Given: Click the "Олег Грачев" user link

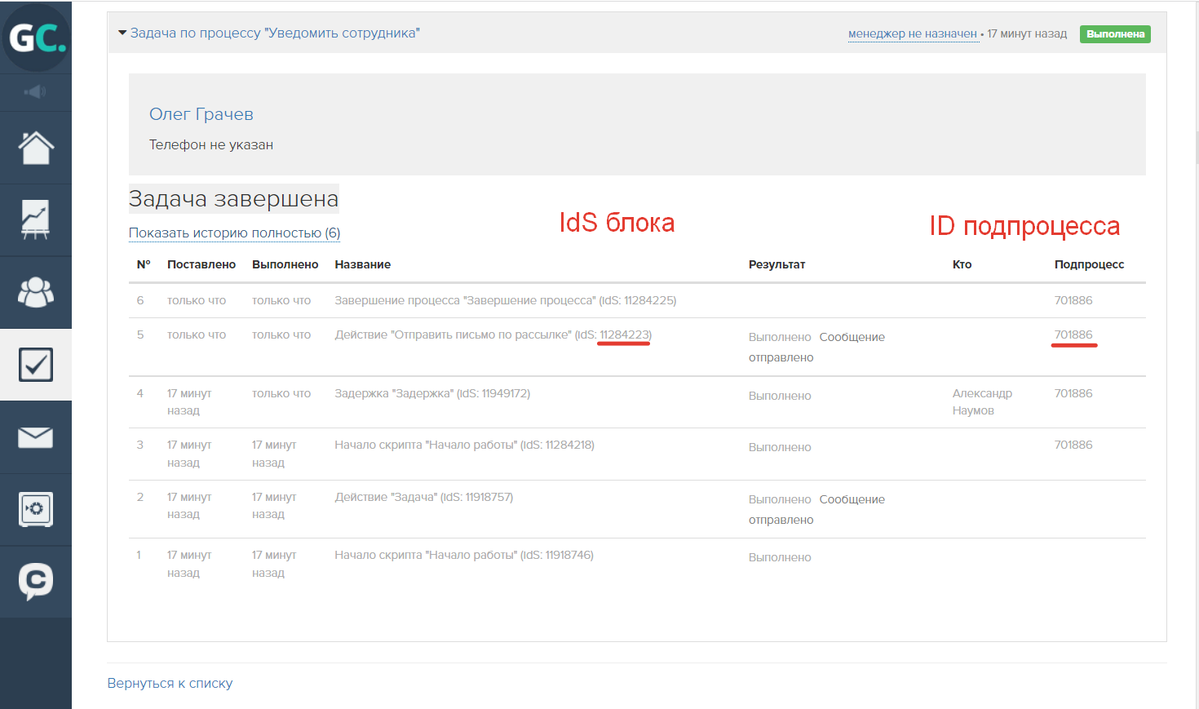Looking at the screenshot, I should (x=201, y=114).
